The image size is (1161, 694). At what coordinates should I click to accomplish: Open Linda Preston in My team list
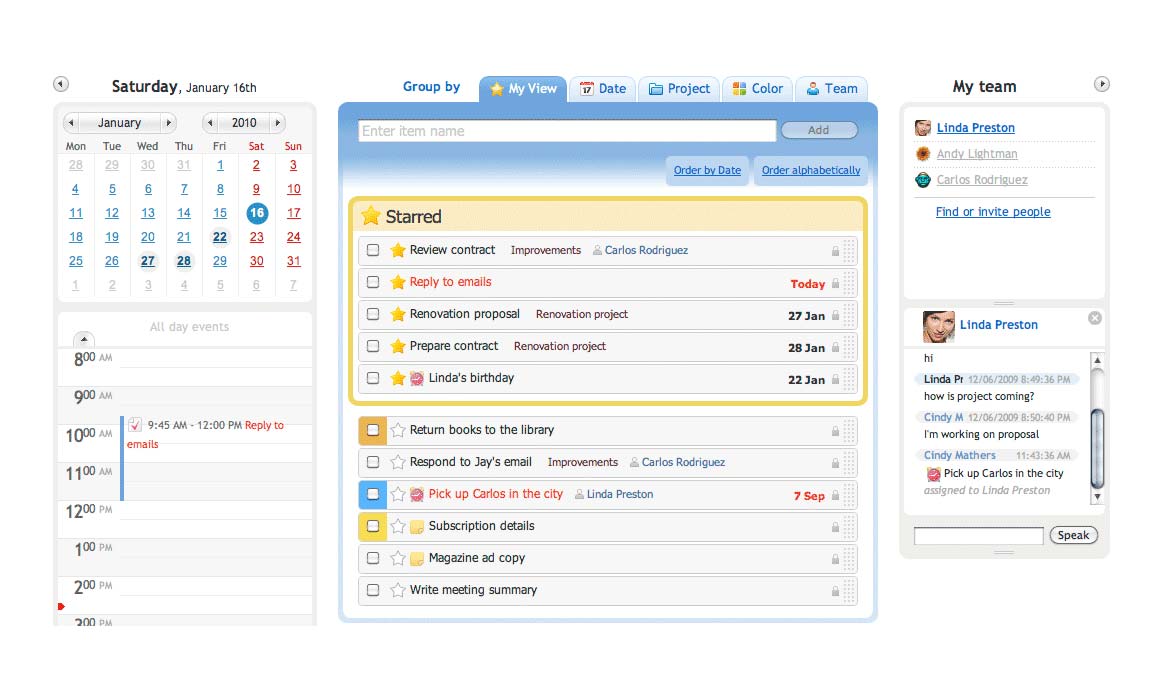coord(975,128)
